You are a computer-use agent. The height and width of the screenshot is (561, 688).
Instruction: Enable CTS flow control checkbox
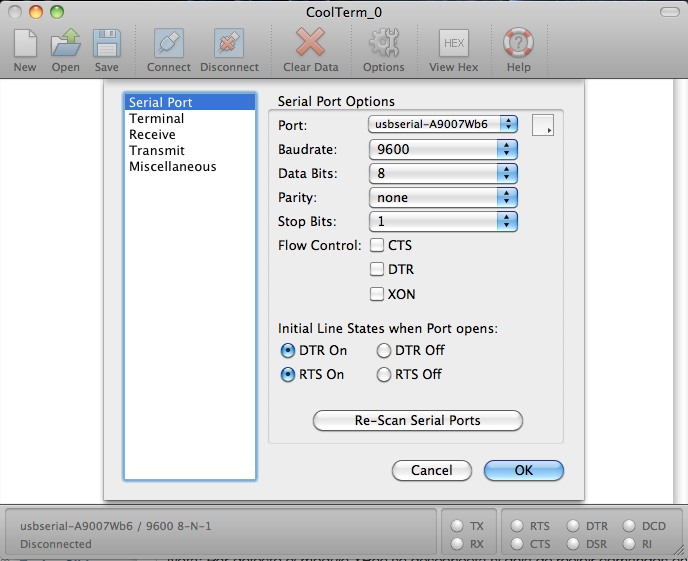pyautogui.click(x=377, y=245)
